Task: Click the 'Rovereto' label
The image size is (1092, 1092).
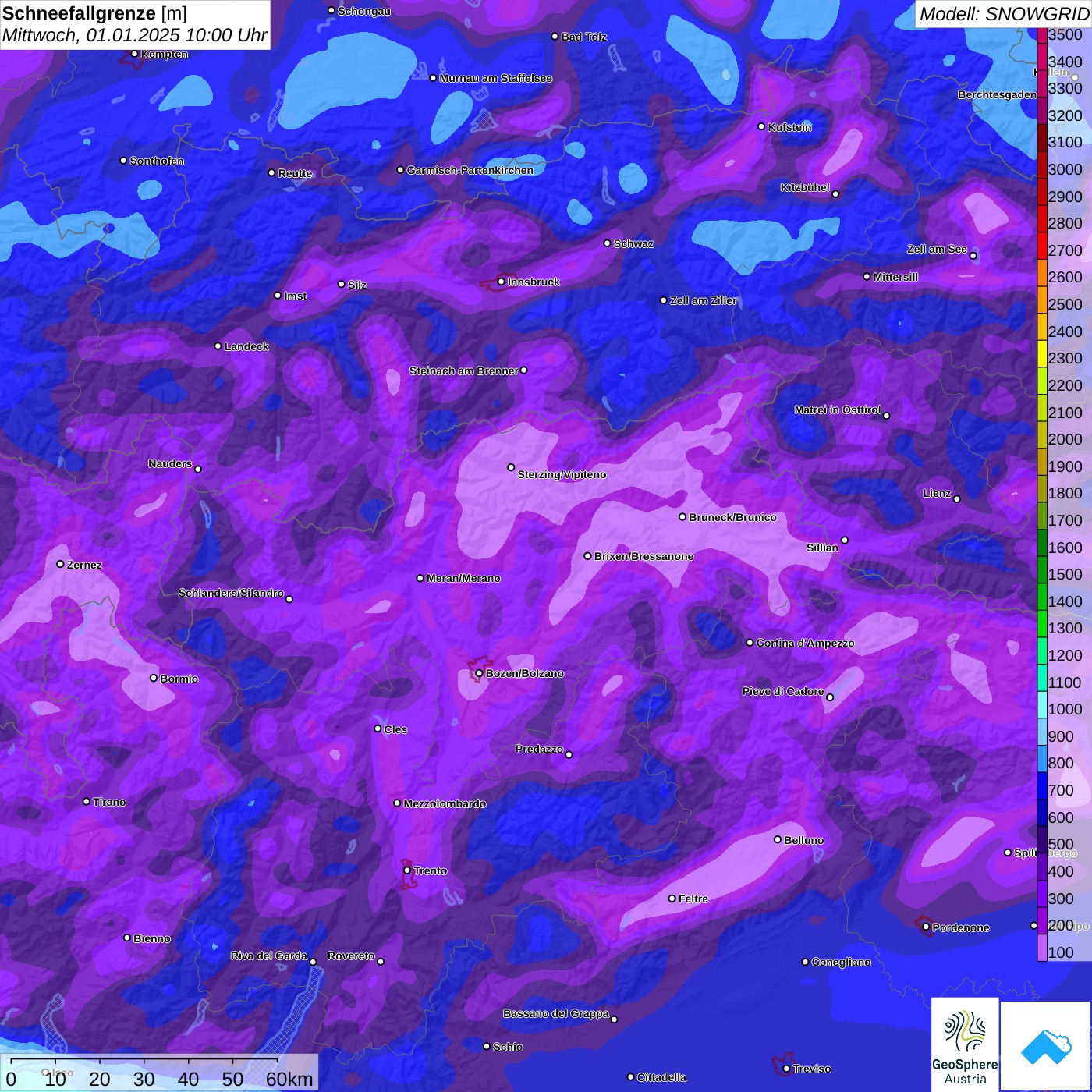Action: [x=351, y=955]
